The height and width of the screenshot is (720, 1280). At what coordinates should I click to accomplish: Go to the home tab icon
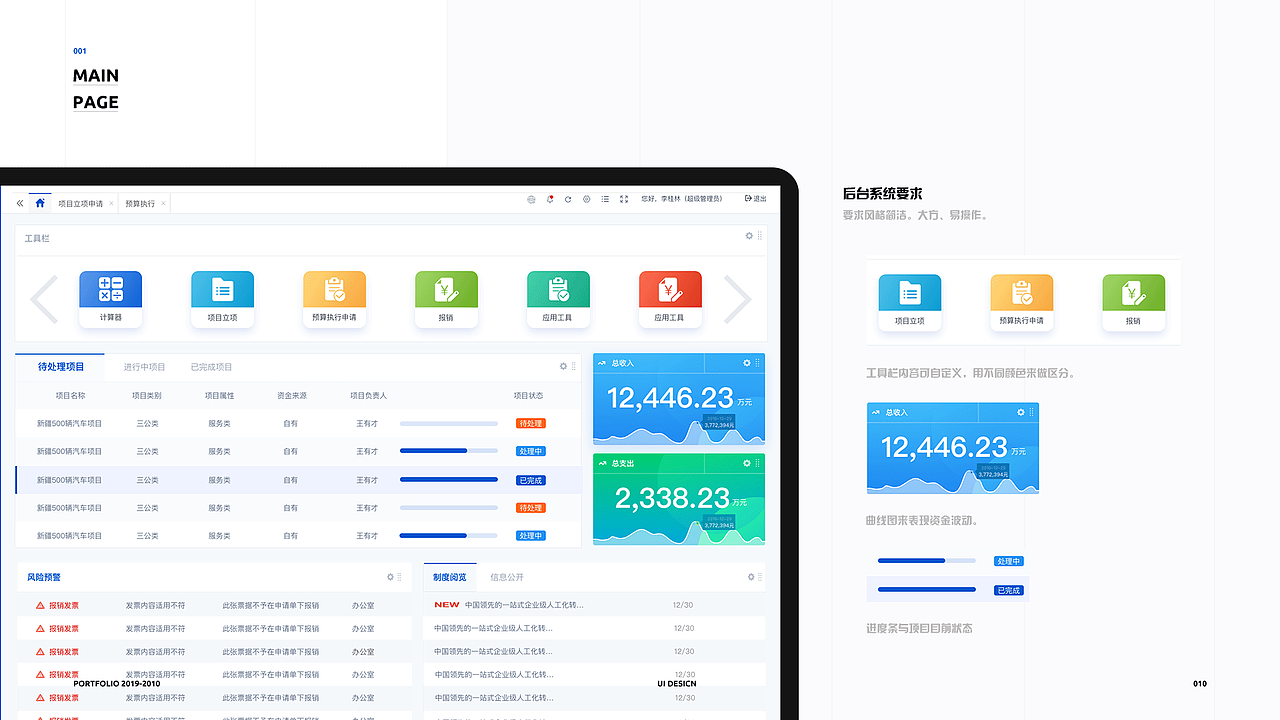tap(40, 203)
